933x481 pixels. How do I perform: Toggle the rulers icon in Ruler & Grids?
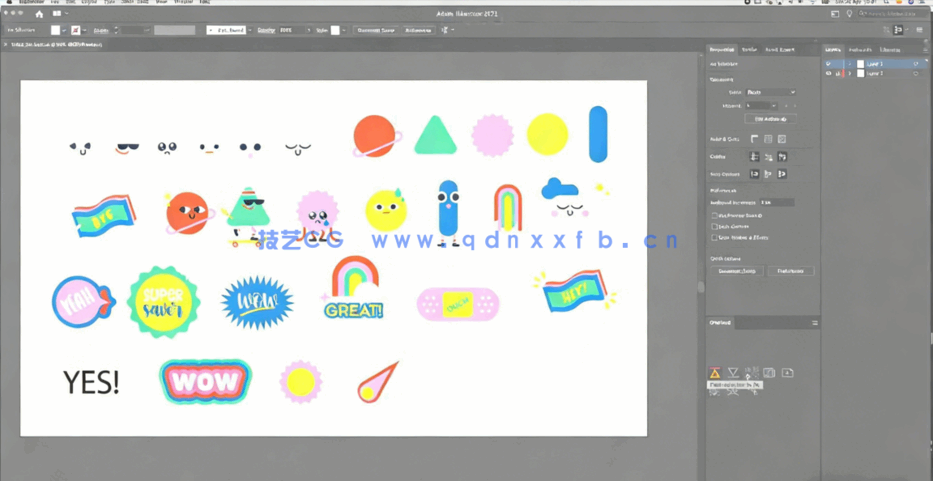tap(755, 139)
